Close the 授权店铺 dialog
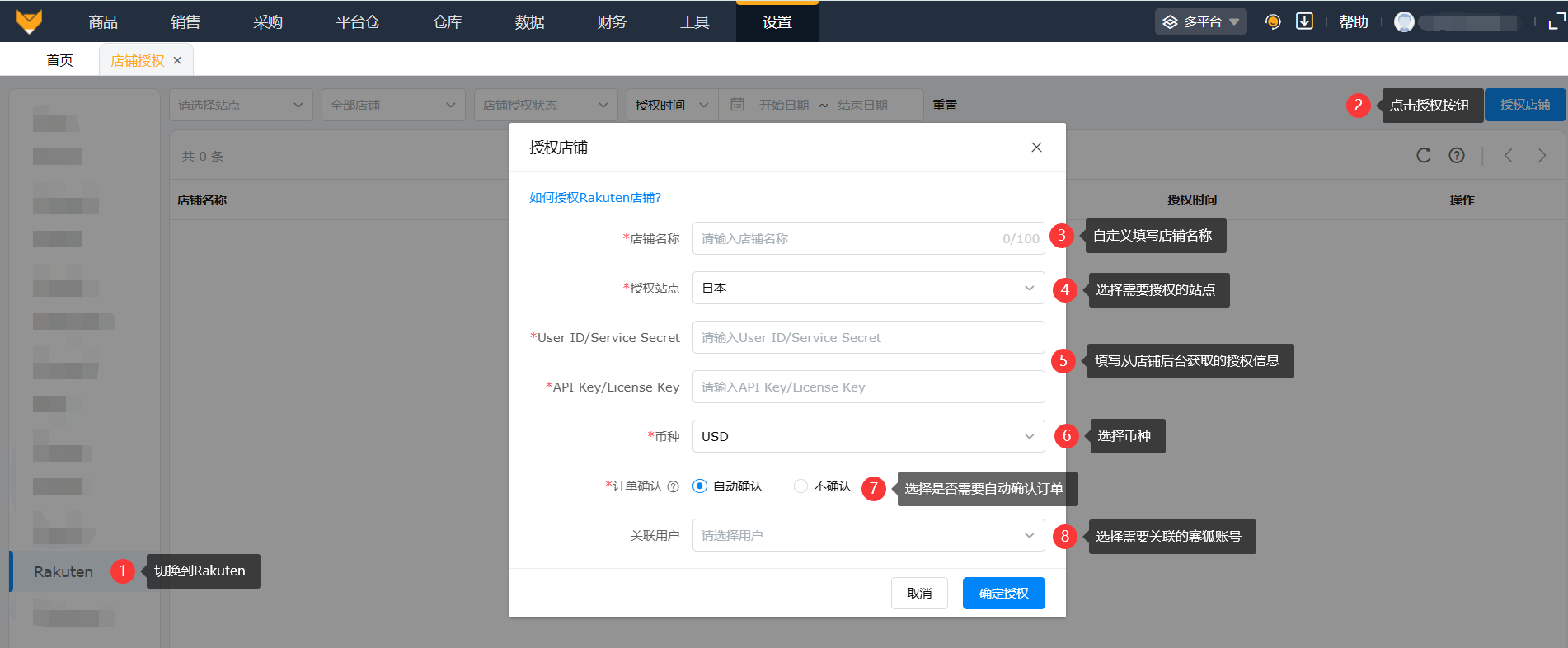 [x=1036, y=148]
